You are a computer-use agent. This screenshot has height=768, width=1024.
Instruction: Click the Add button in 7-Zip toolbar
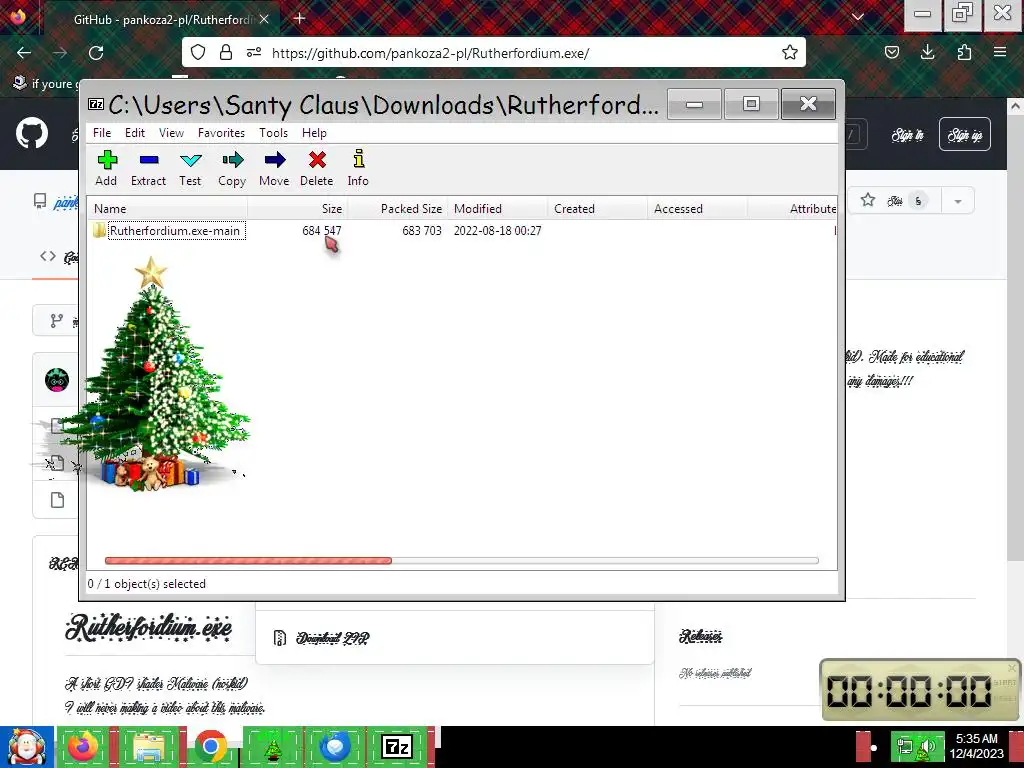pyautogui.click(x=106, y=168)
